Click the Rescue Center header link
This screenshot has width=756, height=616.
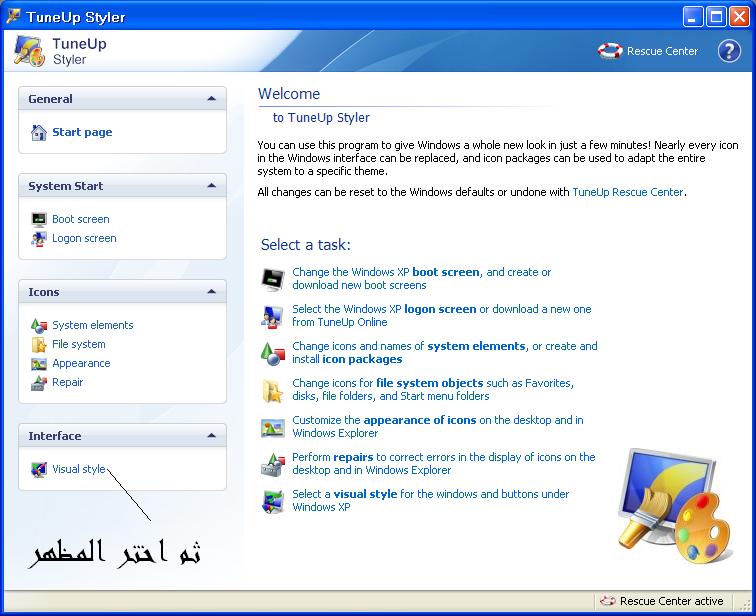(662, 51)
